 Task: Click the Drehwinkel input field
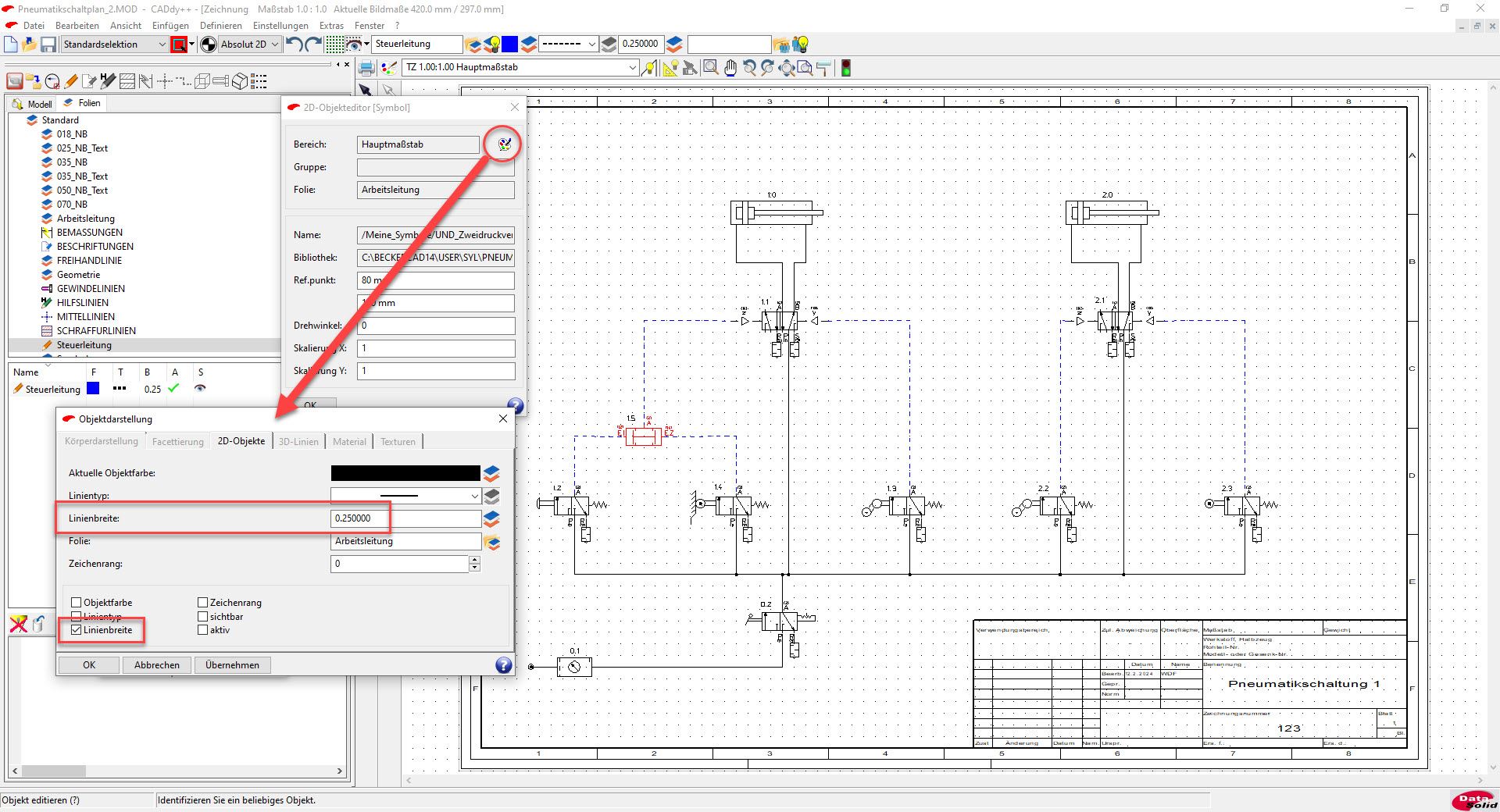coord(436,326)
